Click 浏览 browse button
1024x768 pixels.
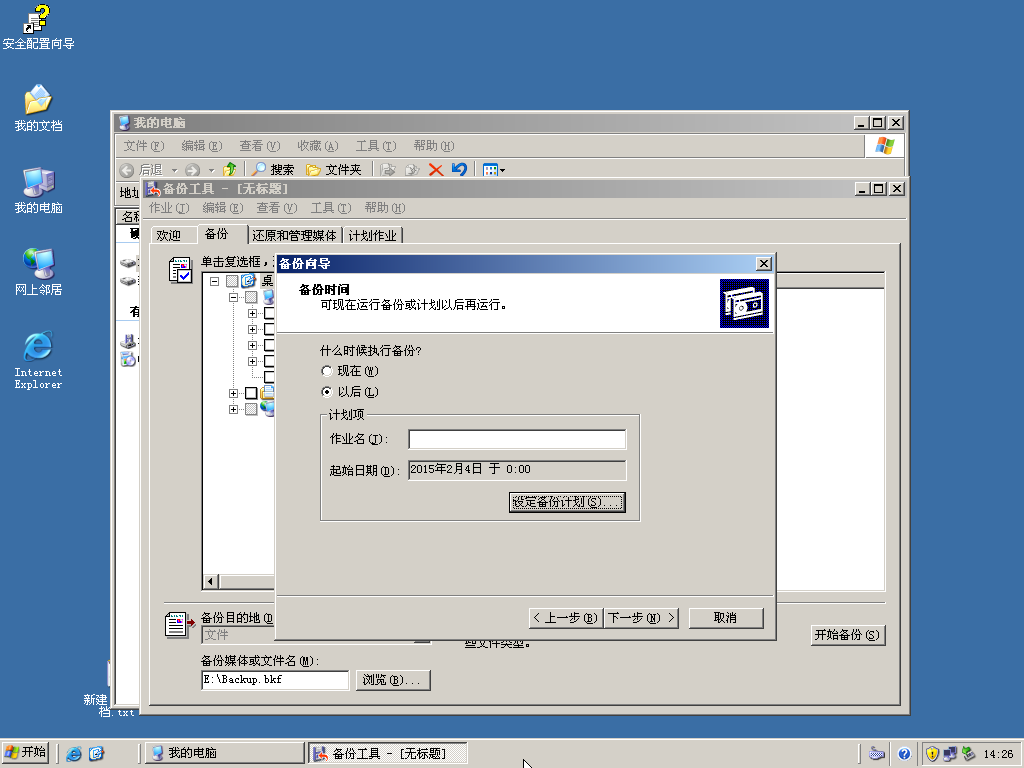392,680
